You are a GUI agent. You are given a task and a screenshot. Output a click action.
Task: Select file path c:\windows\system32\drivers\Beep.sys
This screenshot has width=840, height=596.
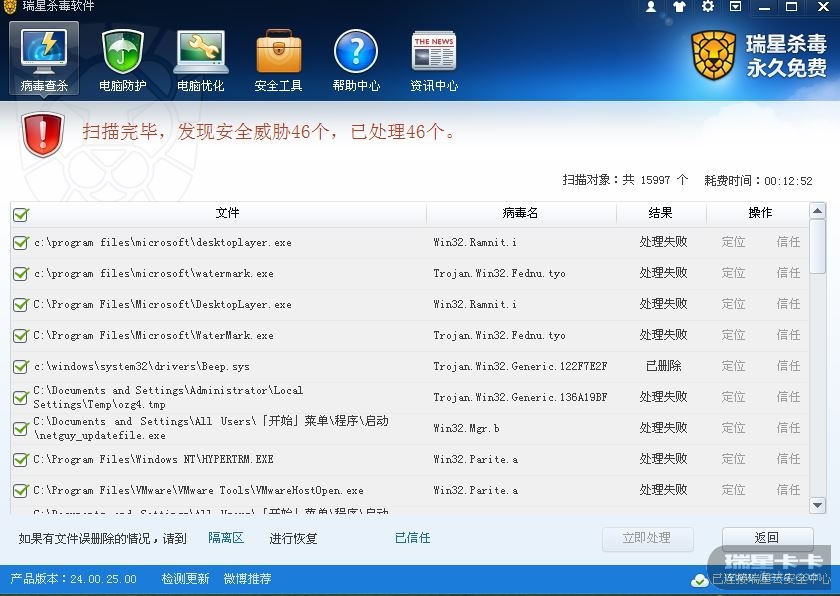click(x=141, y=367)
